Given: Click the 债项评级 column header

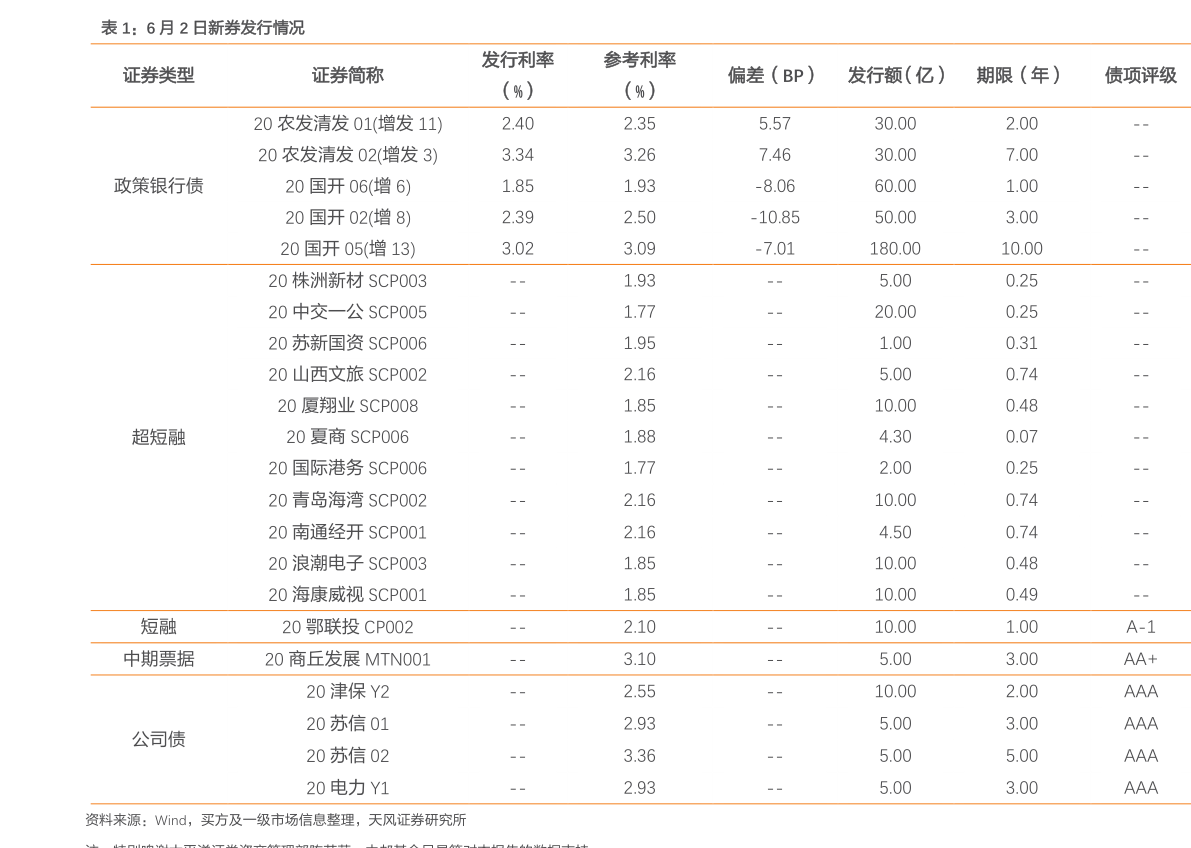Looking at the screenshot, I should (x=1140, y=75).
